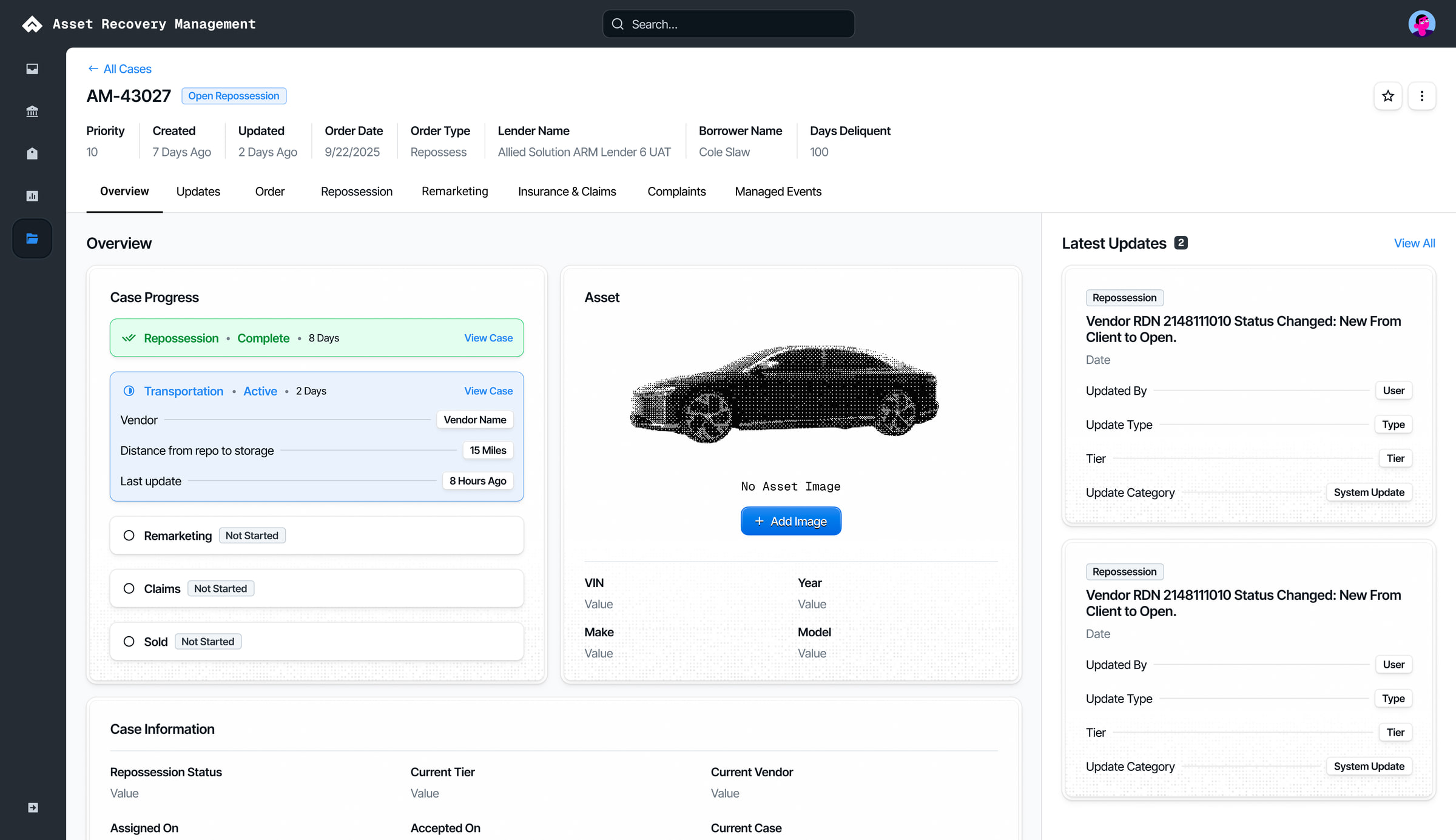Select the Remarketing stage circle

(x=129, y=536)
